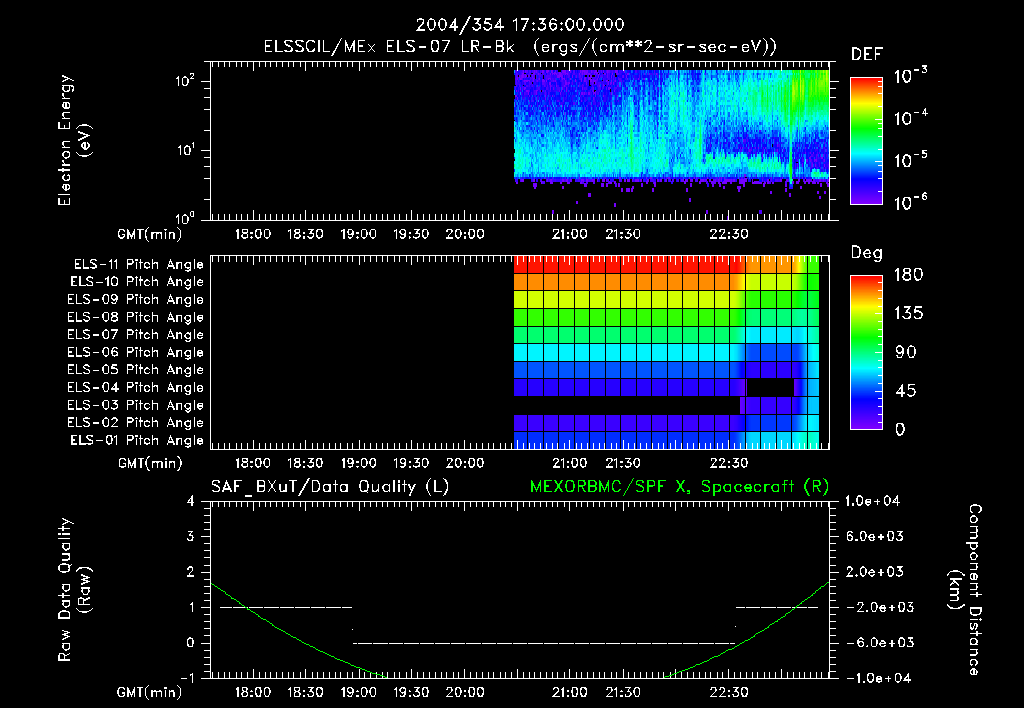The height and width of the screenshot is (708, 1024).
Task: Click 20:00 on the pitch angle time axis
Action: [465, 463]
